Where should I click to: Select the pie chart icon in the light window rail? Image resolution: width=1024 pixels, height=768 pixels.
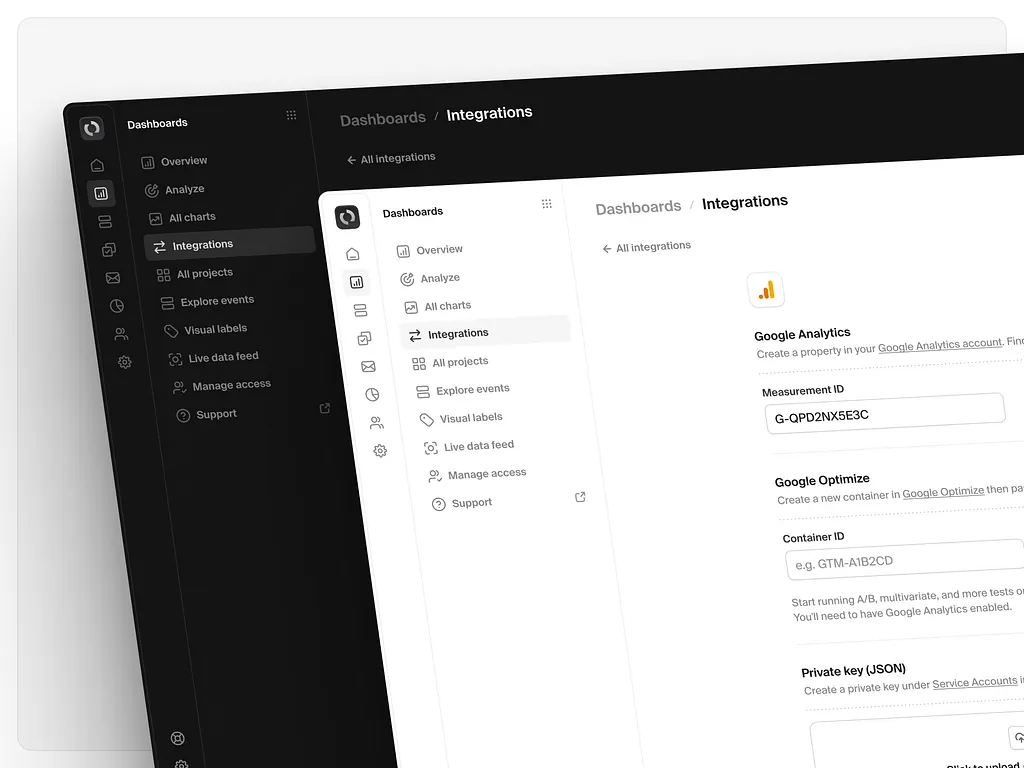pos(372,395)
